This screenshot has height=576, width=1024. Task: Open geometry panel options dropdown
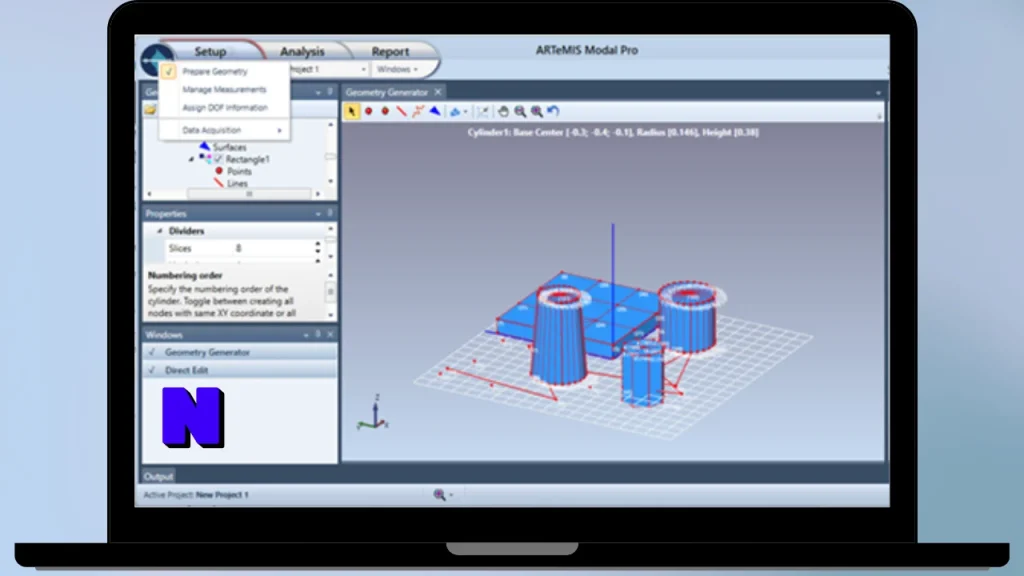point(318,92)
